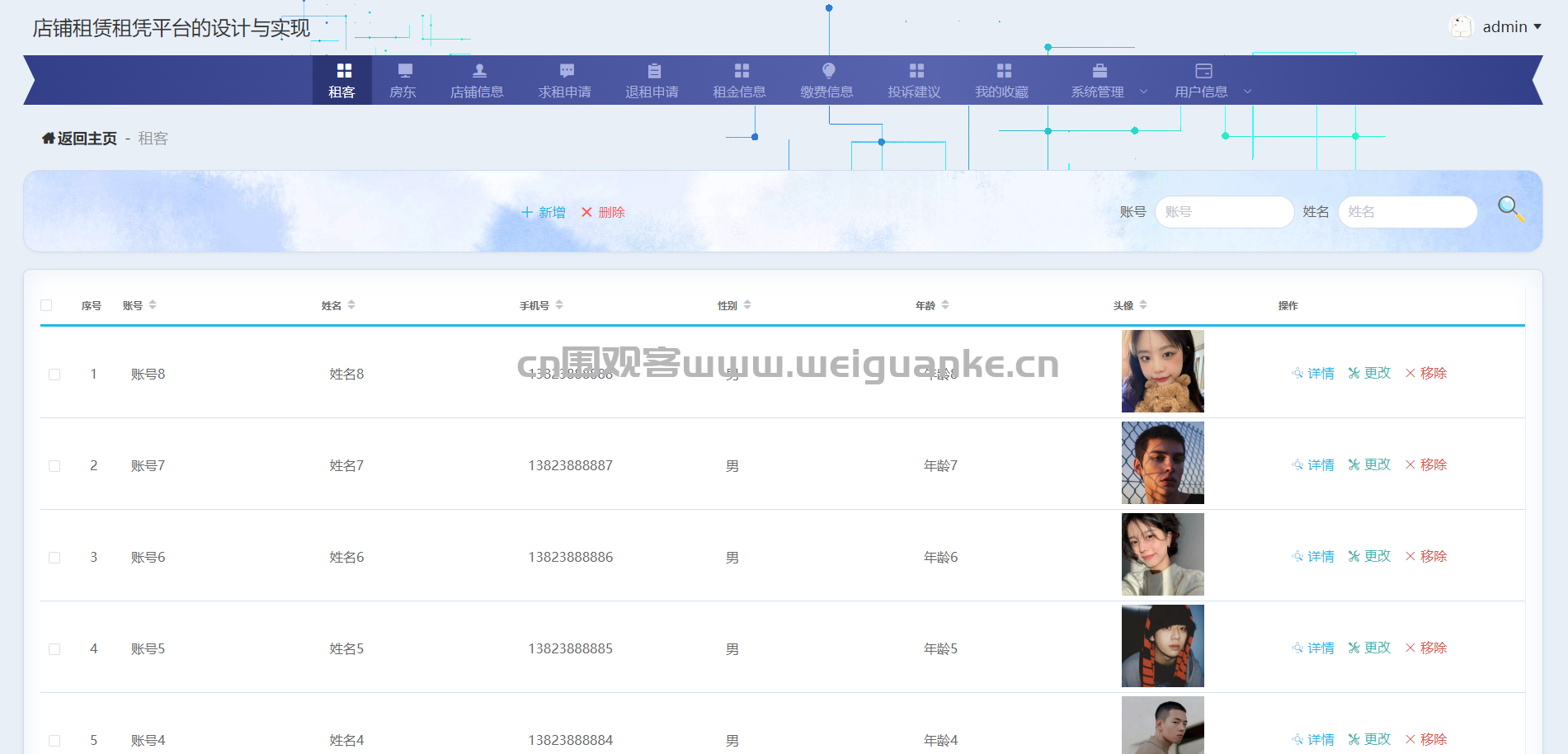Click 移除 for 账号8 row
Image resolution: width=1568 pixels, height=754 pixels.
point(1426,373)
